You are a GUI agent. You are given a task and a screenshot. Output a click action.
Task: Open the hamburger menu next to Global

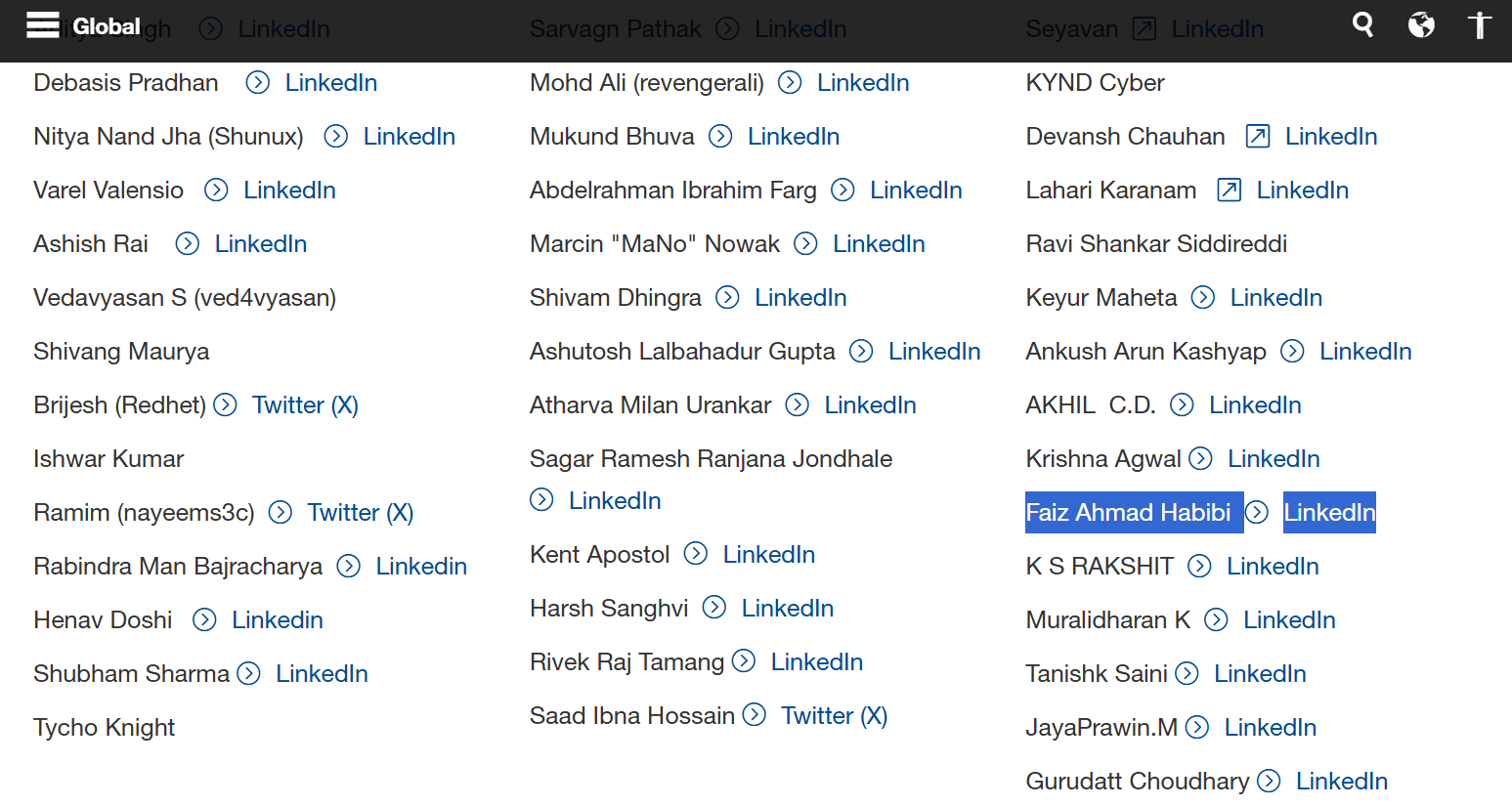43,25
